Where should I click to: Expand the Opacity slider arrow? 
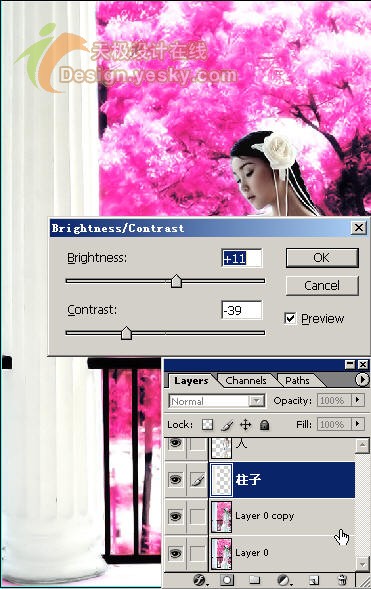(x=357, y=400)
